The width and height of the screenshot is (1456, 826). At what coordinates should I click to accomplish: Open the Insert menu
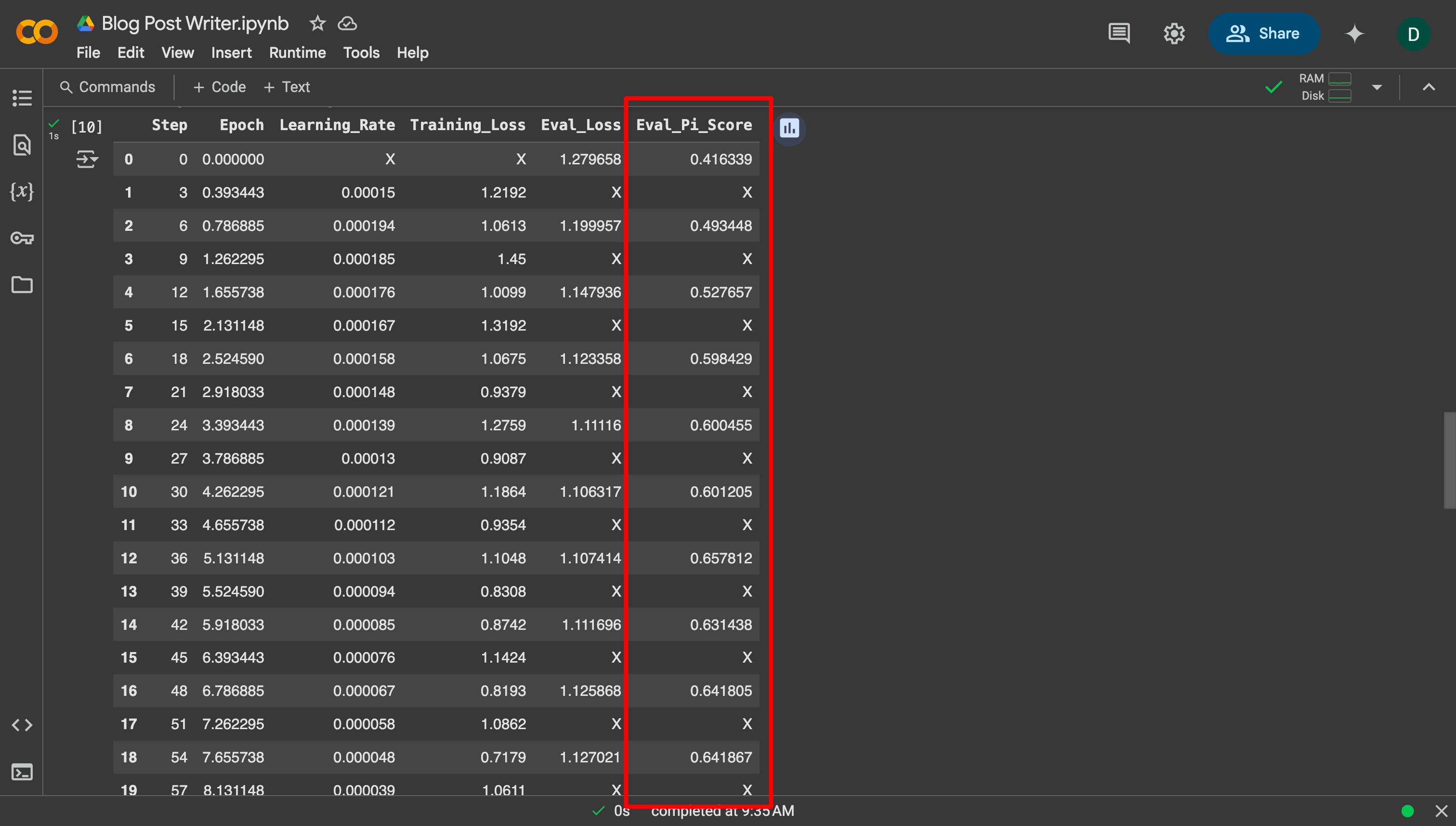point(231,53)
